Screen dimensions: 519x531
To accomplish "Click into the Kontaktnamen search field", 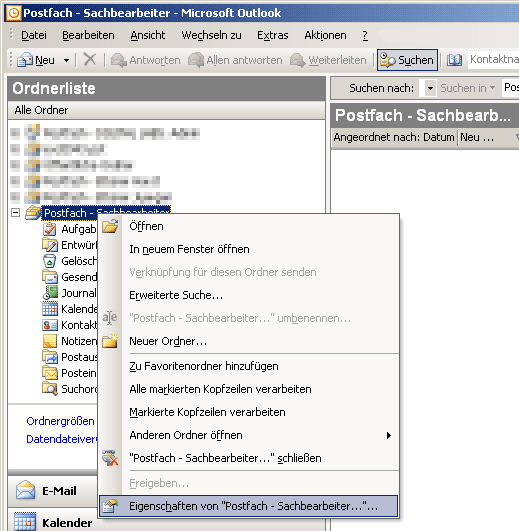I will [493, 60].
